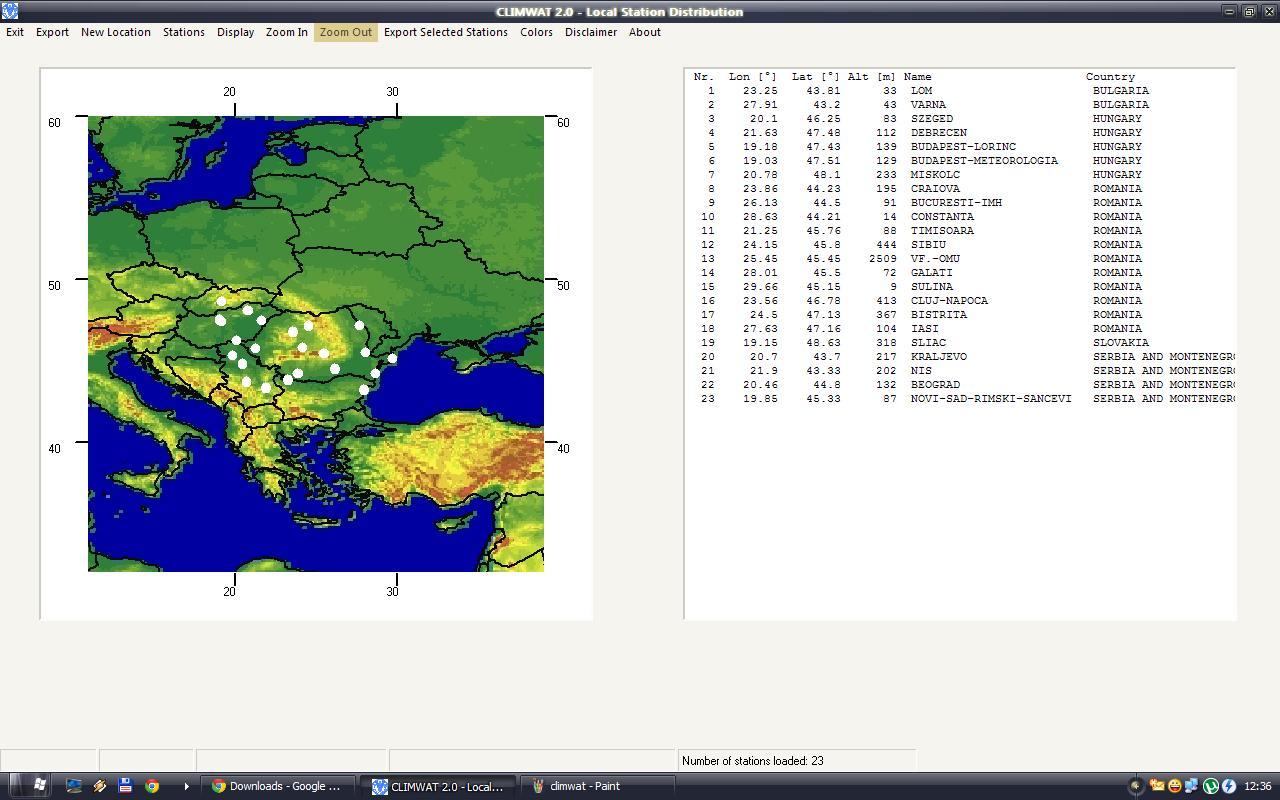Select station row KRALJEVO
The image size is (1280, 800).
(x=960, y=356)
